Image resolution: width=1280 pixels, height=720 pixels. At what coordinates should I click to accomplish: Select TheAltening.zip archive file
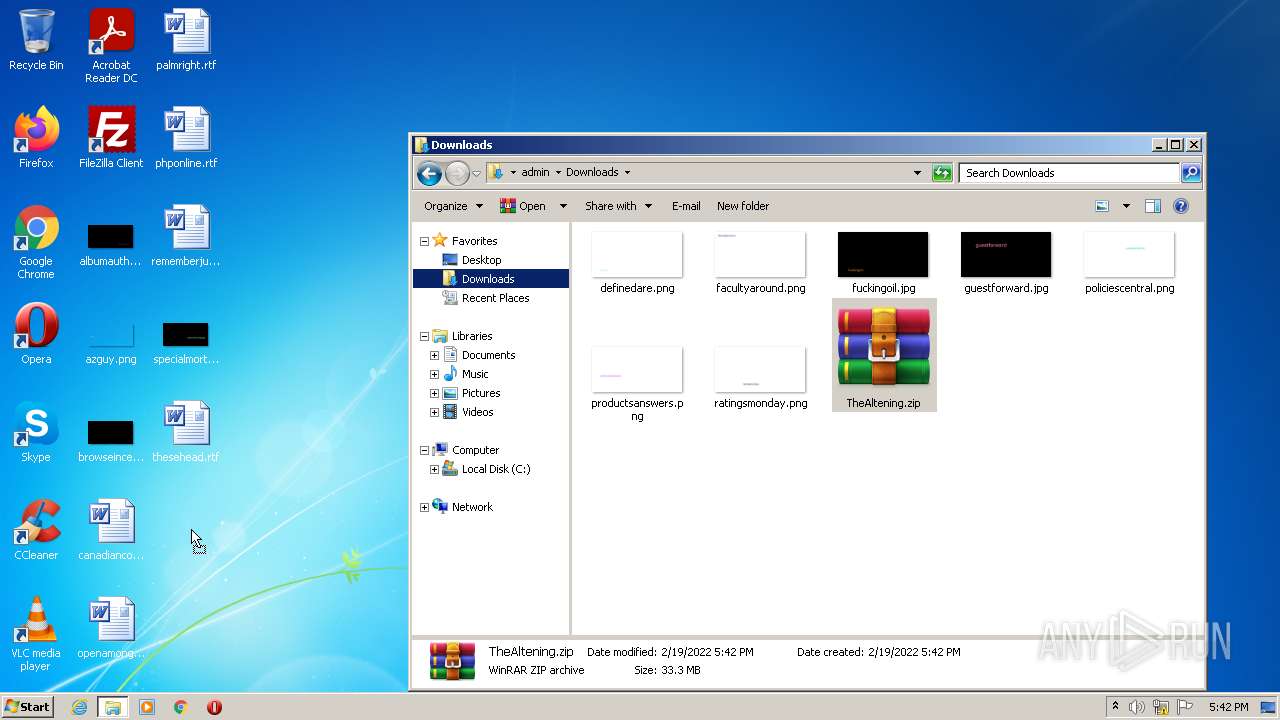[884, 355]
